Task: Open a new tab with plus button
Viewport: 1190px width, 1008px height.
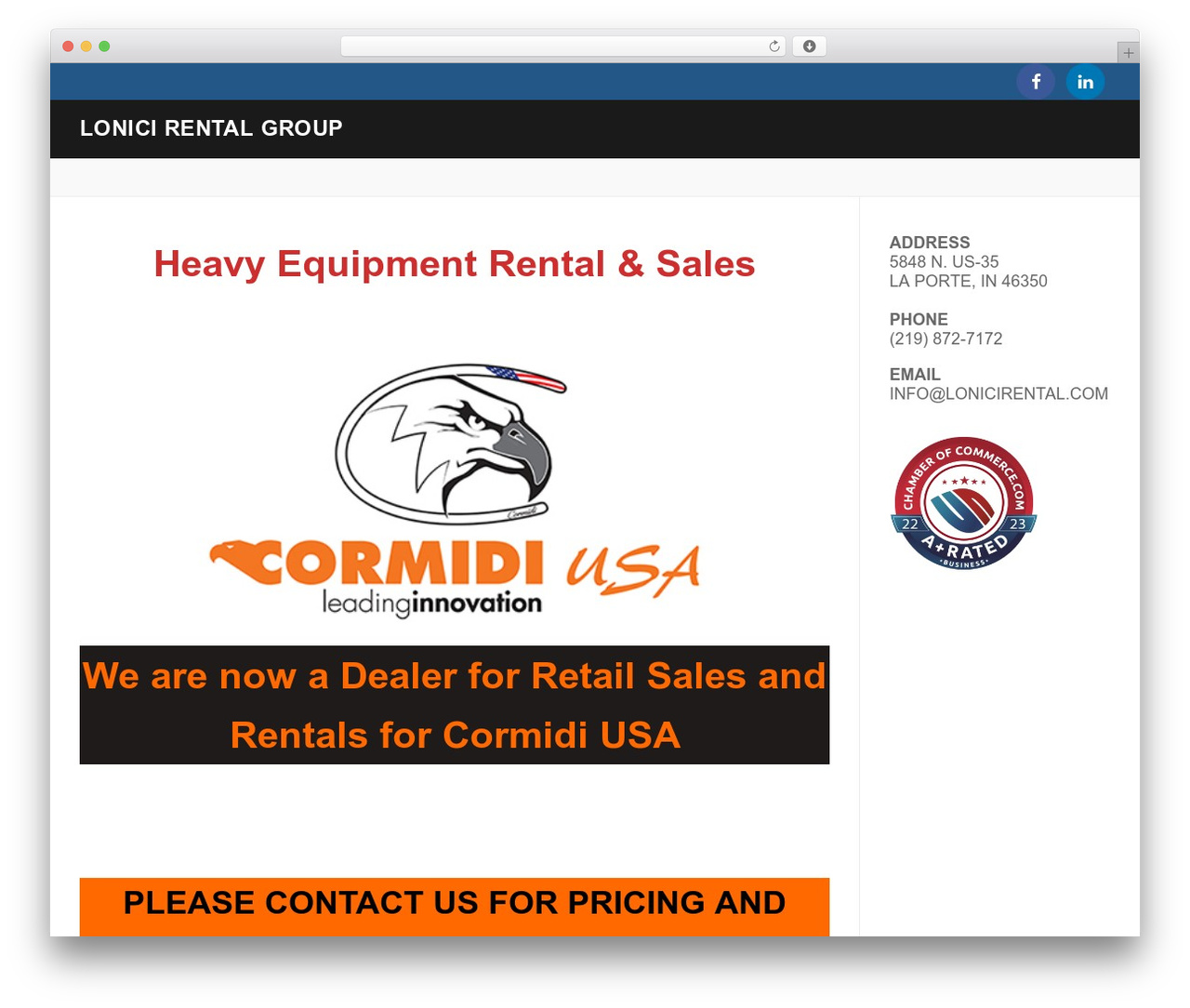Action: click(x=1128, y=53)
